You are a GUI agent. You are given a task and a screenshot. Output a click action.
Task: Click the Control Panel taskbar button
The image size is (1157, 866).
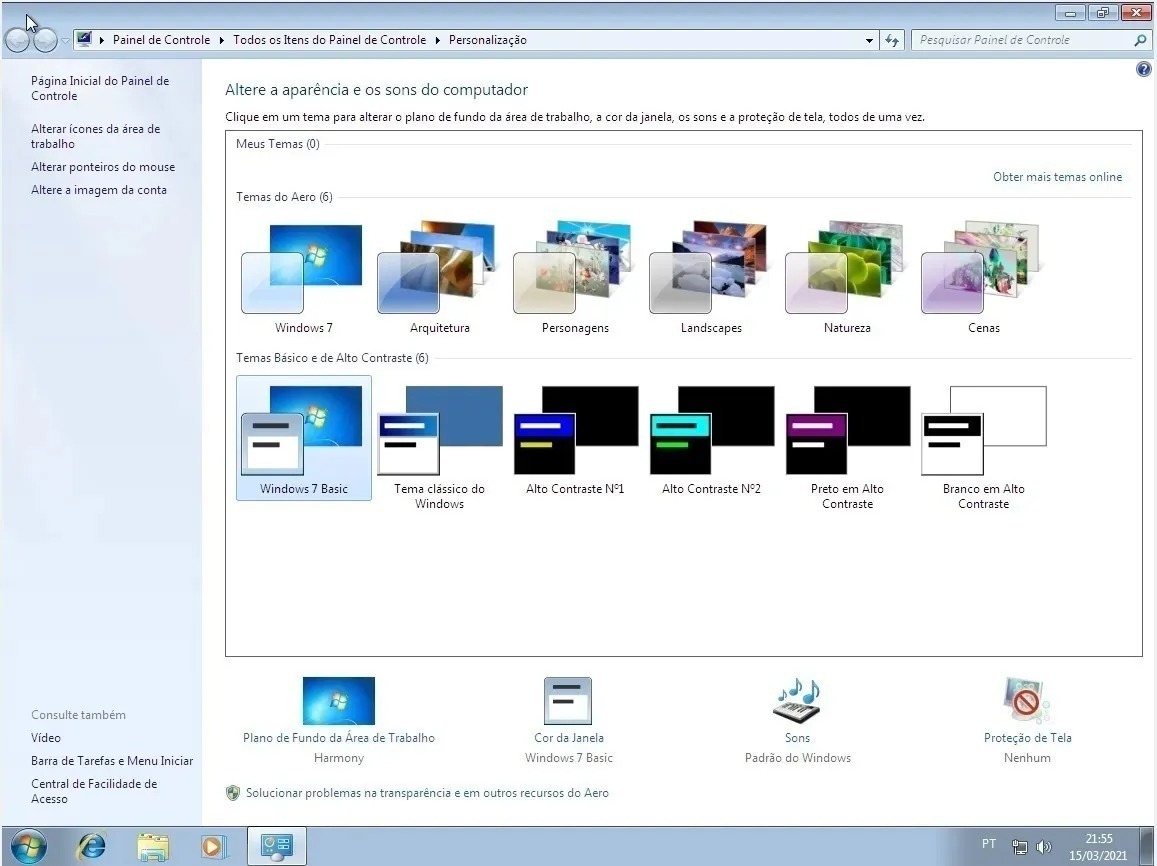tap(277, 846)
